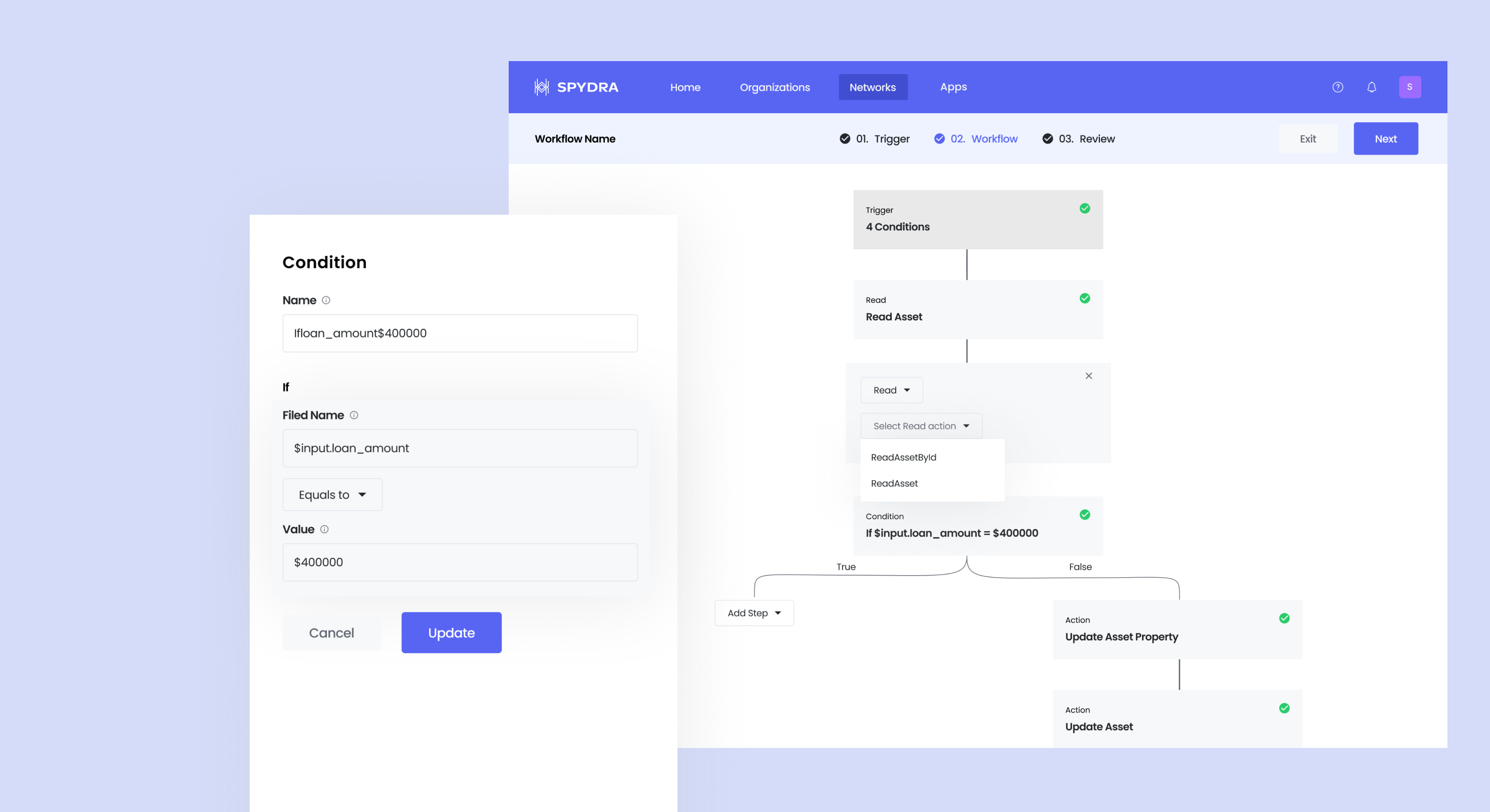1490x812 pixels.
Task: Expand the Add Step dropdown
Action: (754, 613)
